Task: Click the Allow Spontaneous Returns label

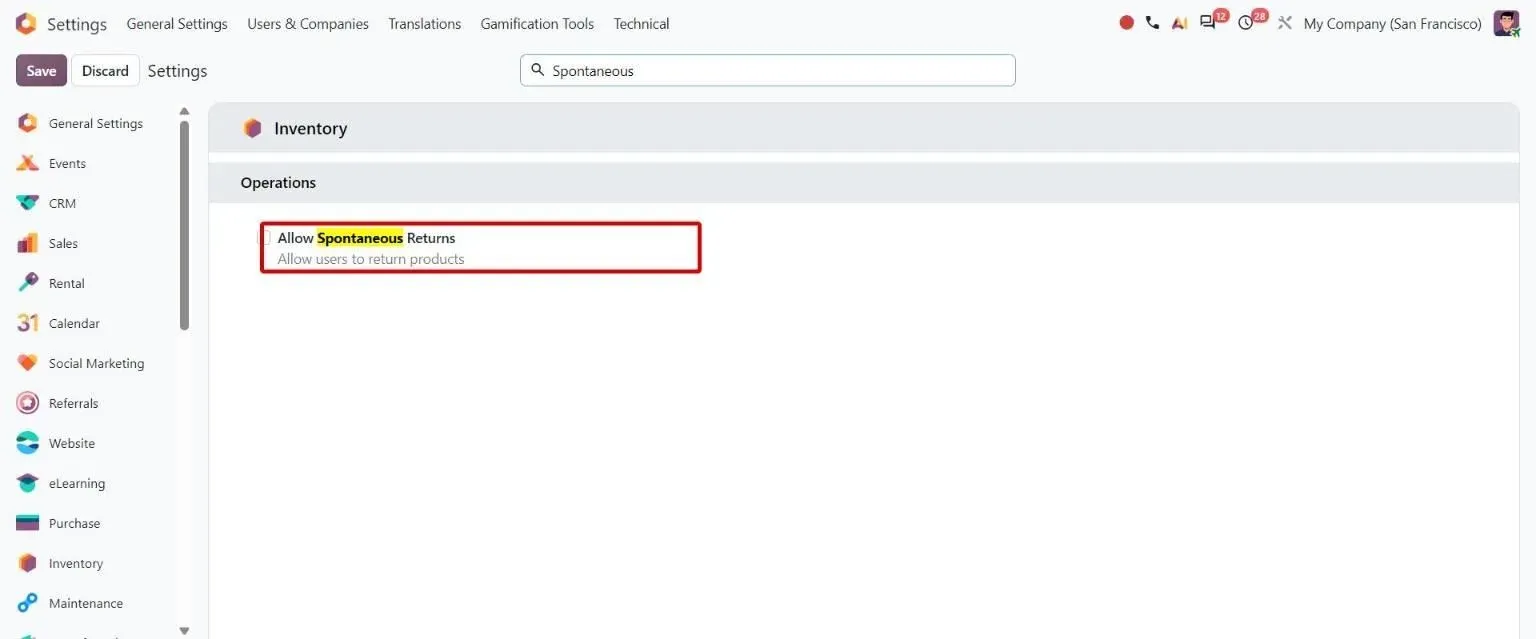Action: (366, 238)
